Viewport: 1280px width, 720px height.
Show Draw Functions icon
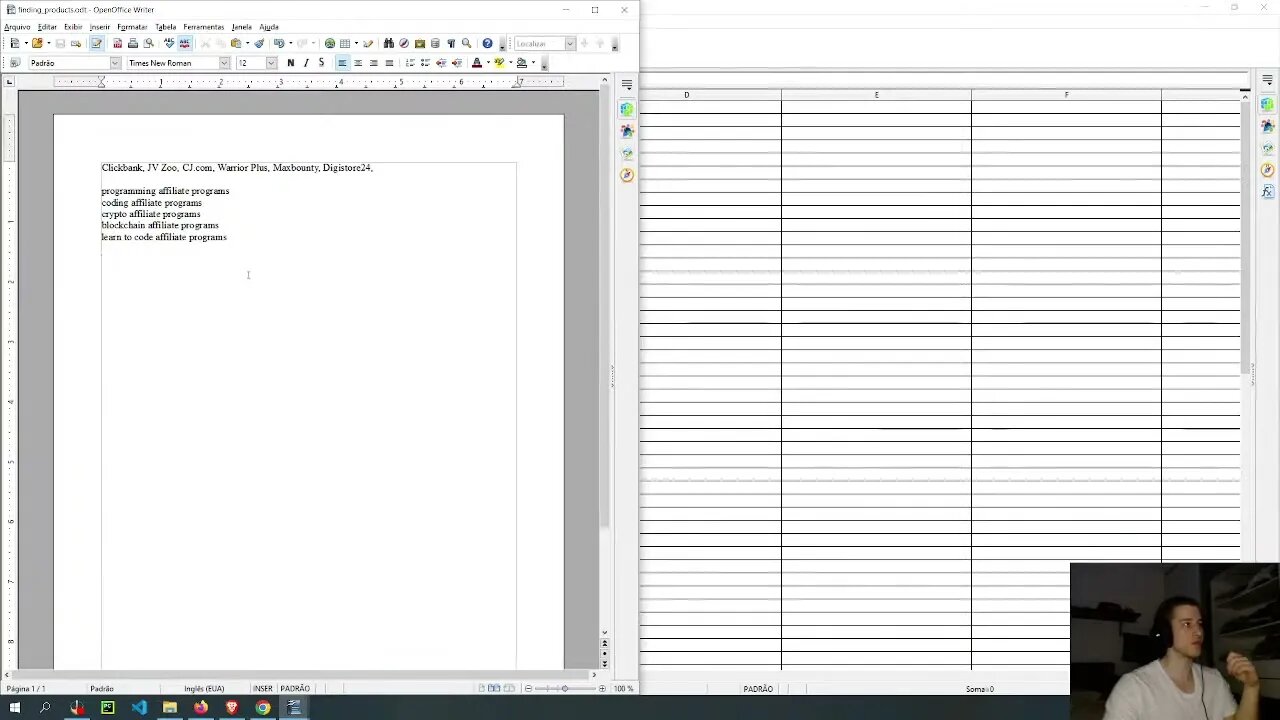tap(368, 43)
